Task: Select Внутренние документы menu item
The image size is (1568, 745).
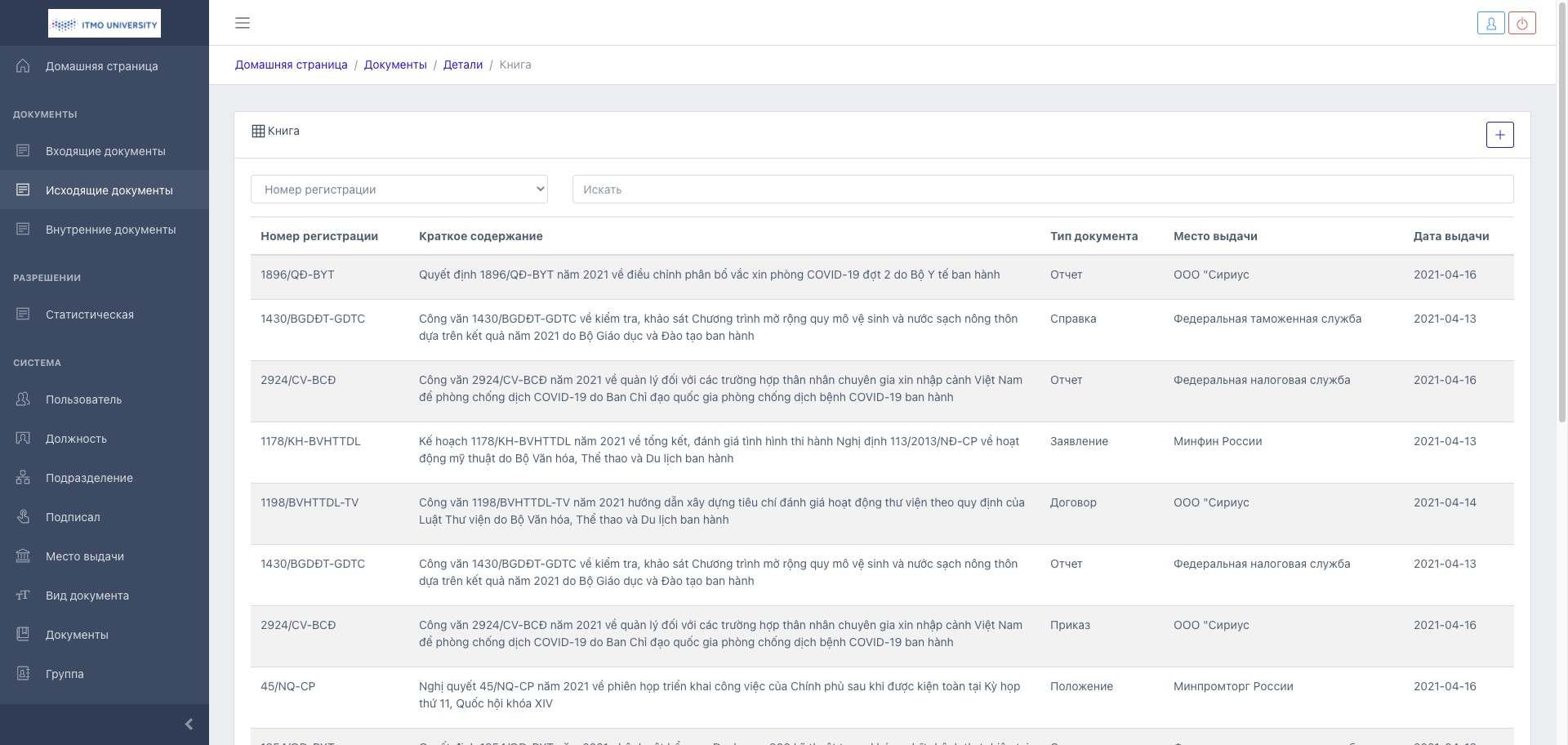Action: click(x=110, y=230)
